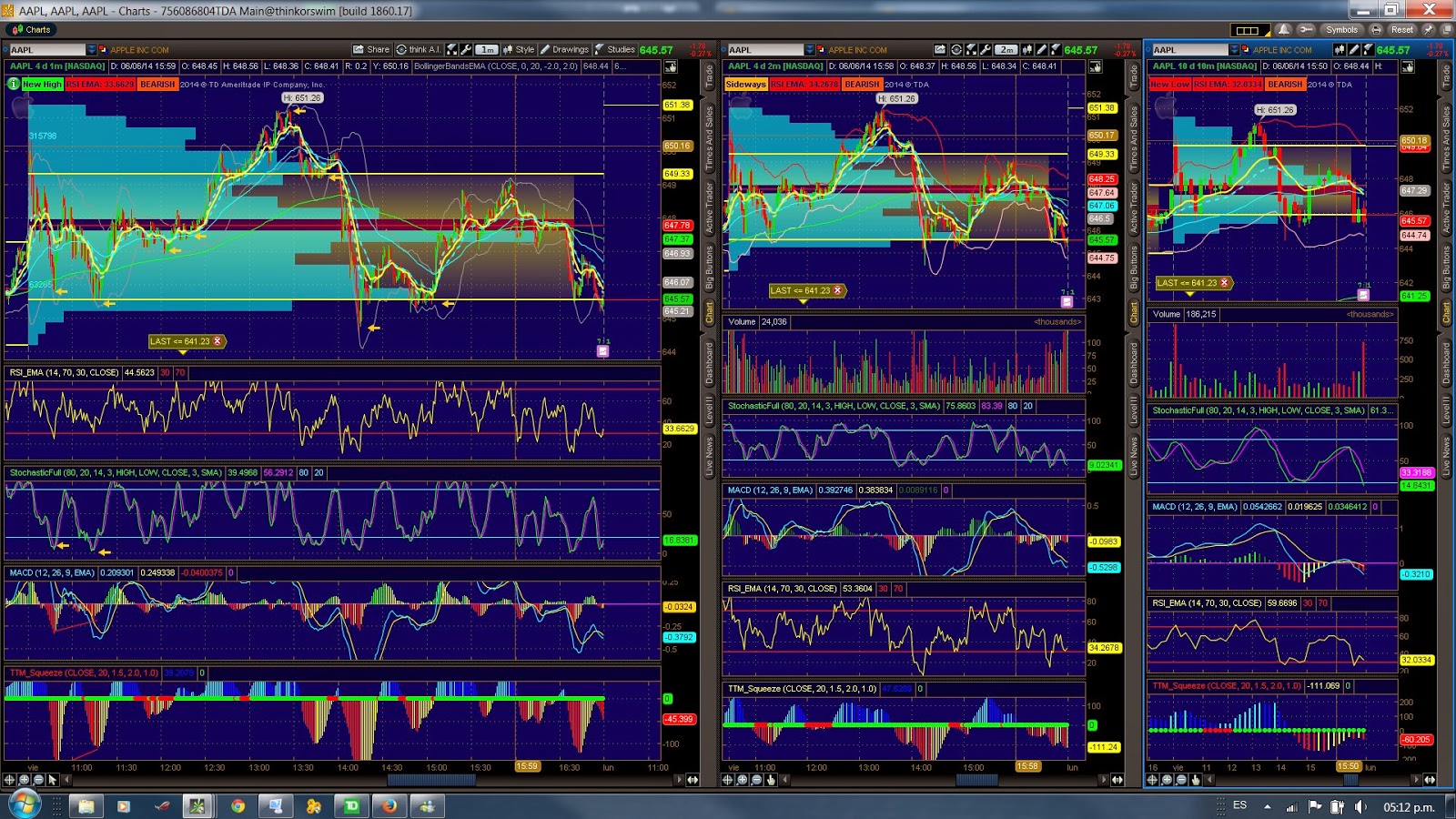Open think A.I. in left chart toolbar

click(419, 49)
